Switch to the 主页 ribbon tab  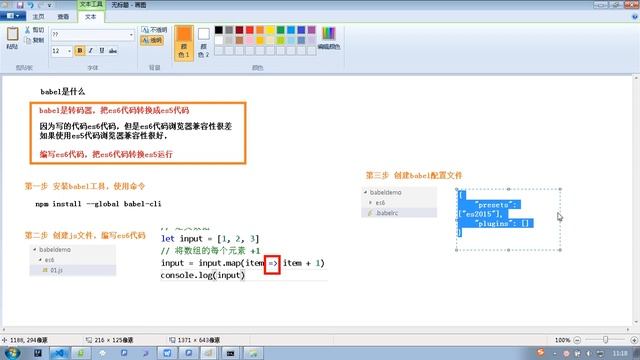[x=38, y=16]
